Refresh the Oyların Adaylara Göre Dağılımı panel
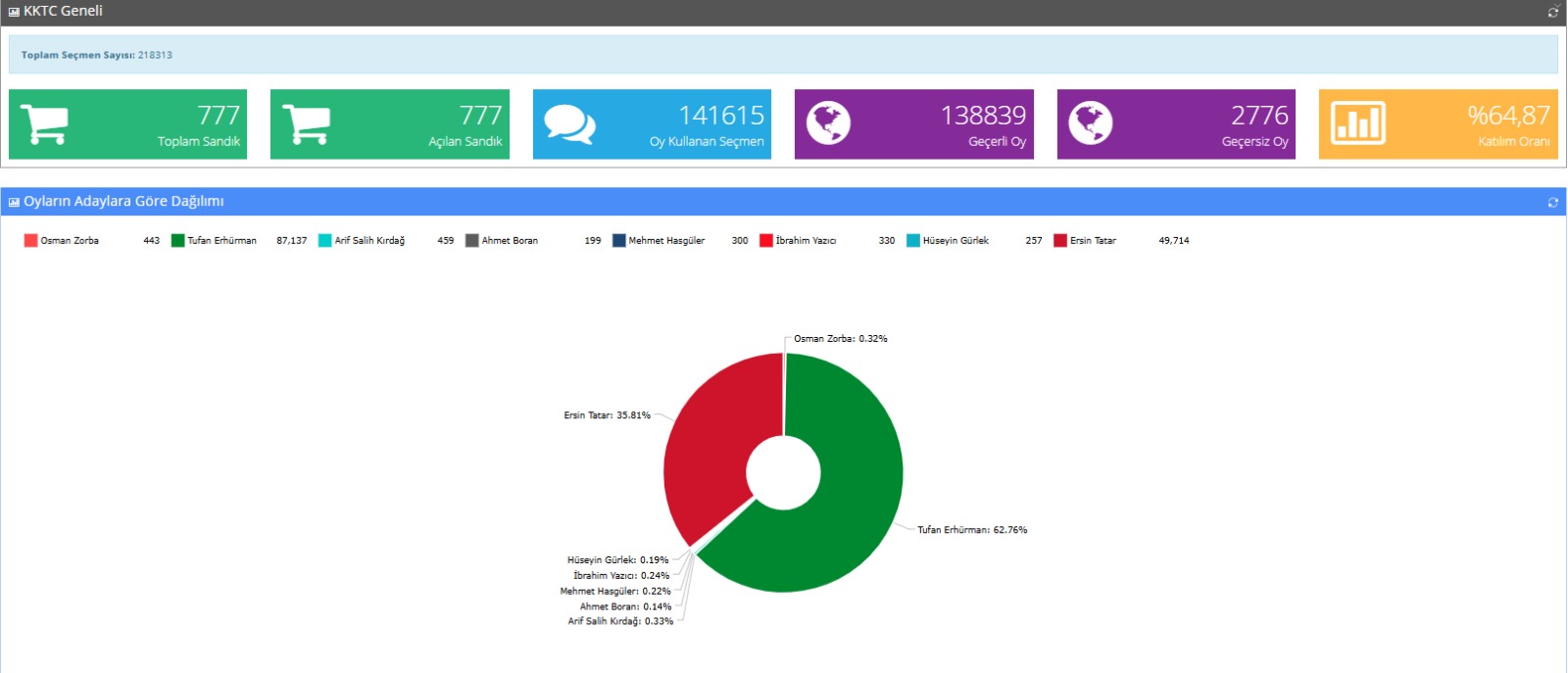The image size is (1568, 673). pos(1552,202)
